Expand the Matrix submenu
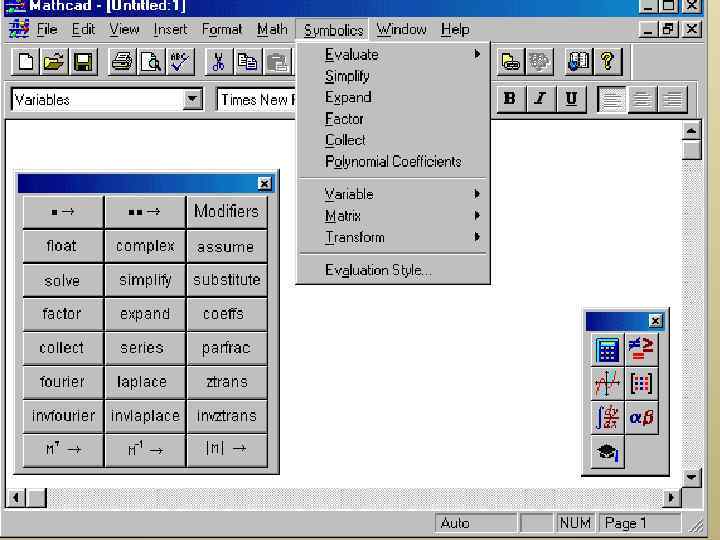The width and height of the screenshot is (720, 540). [394, 216]
